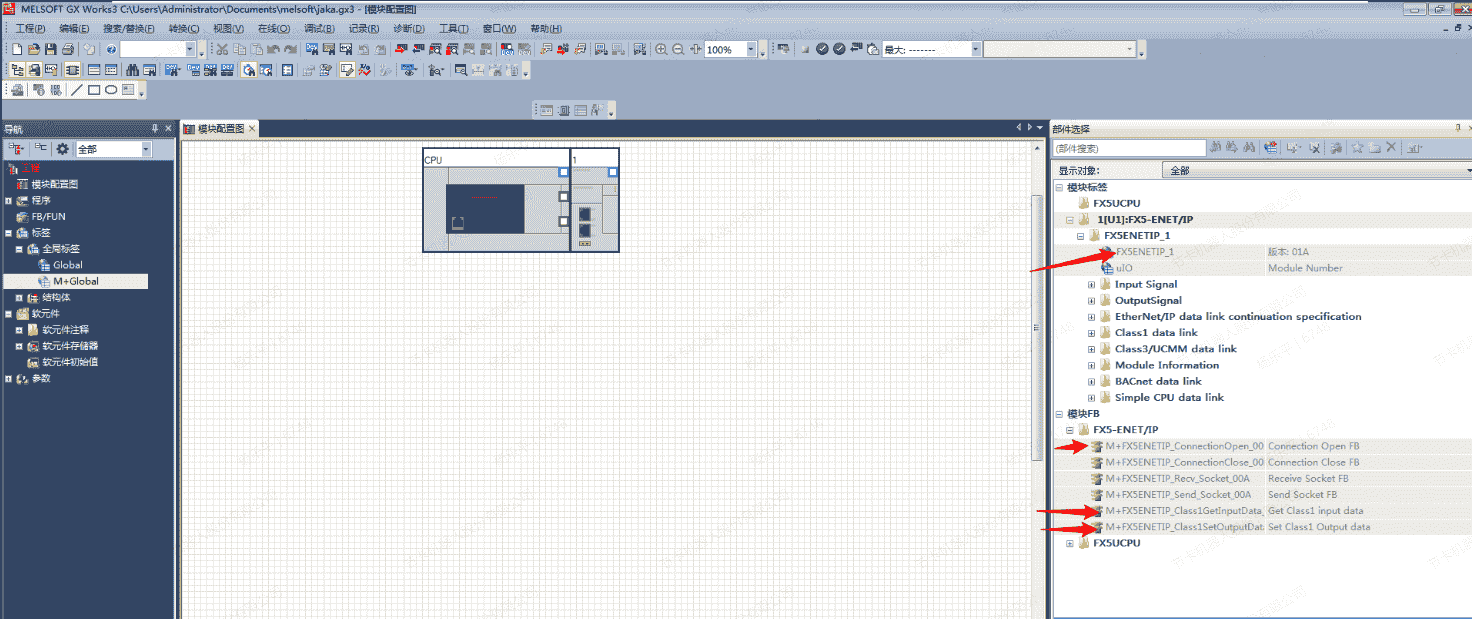Viewport: 1472px width, 619px height.
Task: Select Global label in navigation tree
Action: click(x=68, y=265)
